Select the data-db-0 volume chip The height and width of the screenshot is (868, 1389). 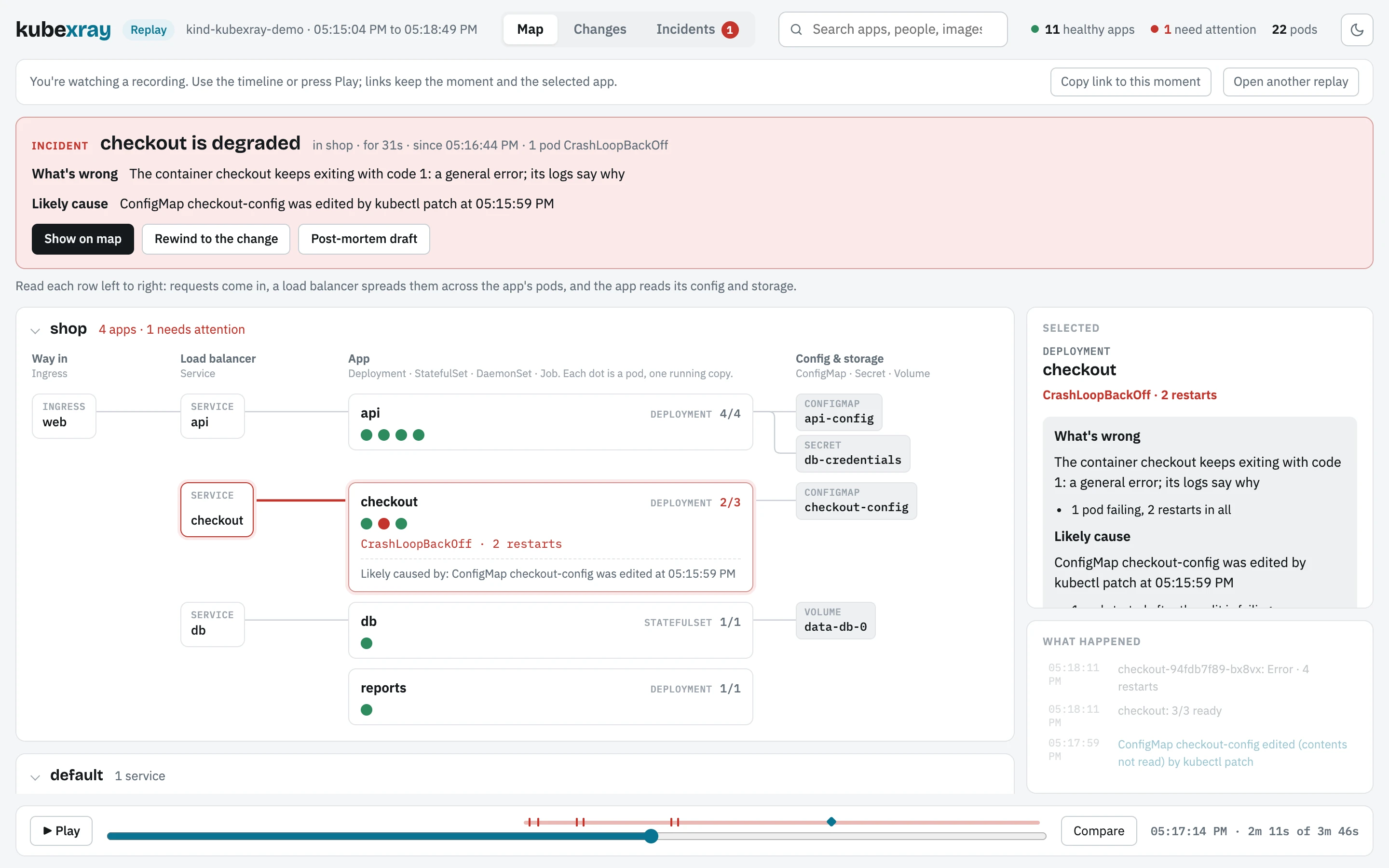pos(835,621)
